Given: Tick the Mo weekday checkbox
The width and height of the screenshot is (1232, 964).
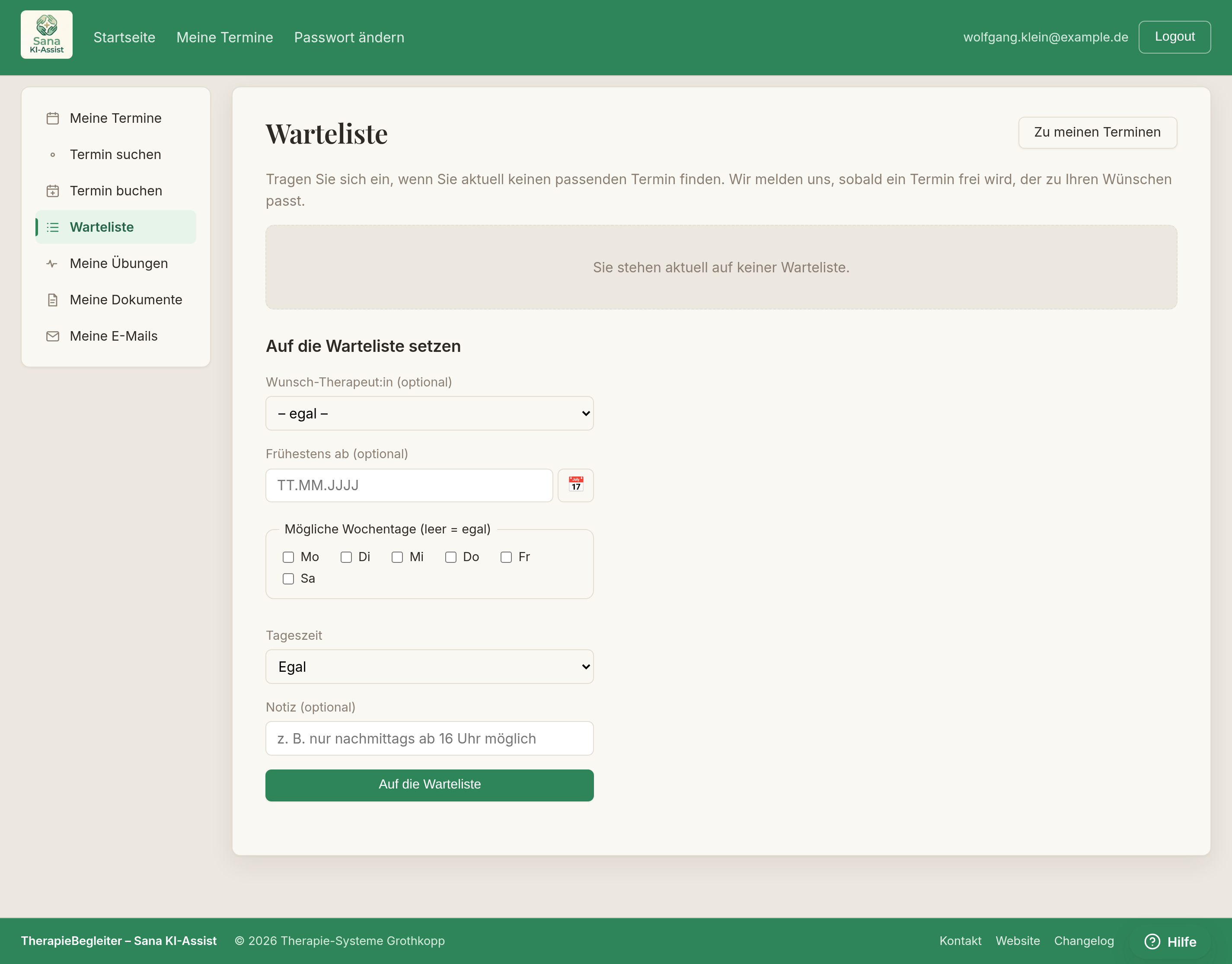Looking at the screenshot, I should 288,557.
